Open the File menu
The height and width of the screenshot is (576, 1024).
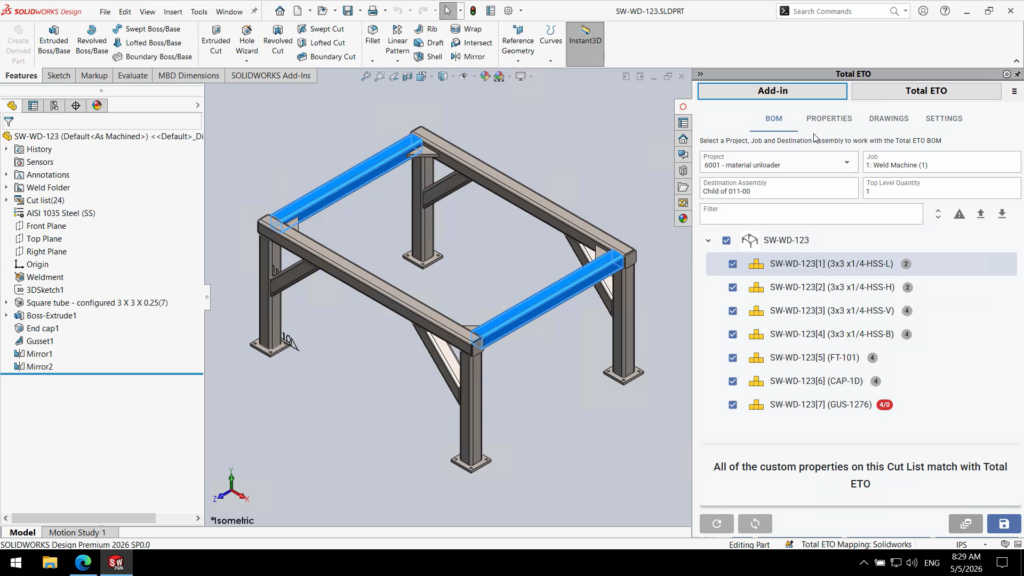coord(104,11)
